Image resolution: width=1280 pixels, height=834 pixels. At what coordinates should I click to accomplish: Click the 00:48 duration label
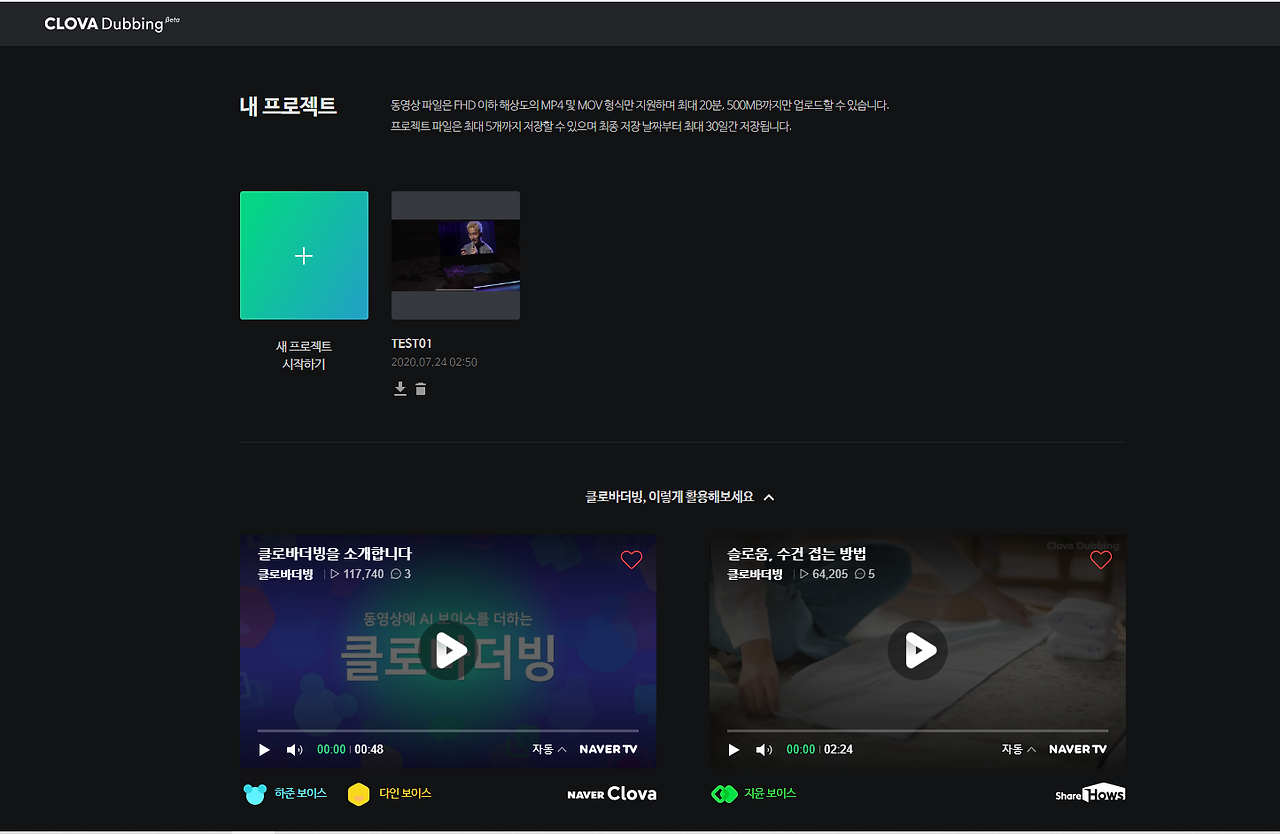coord(369,750)
